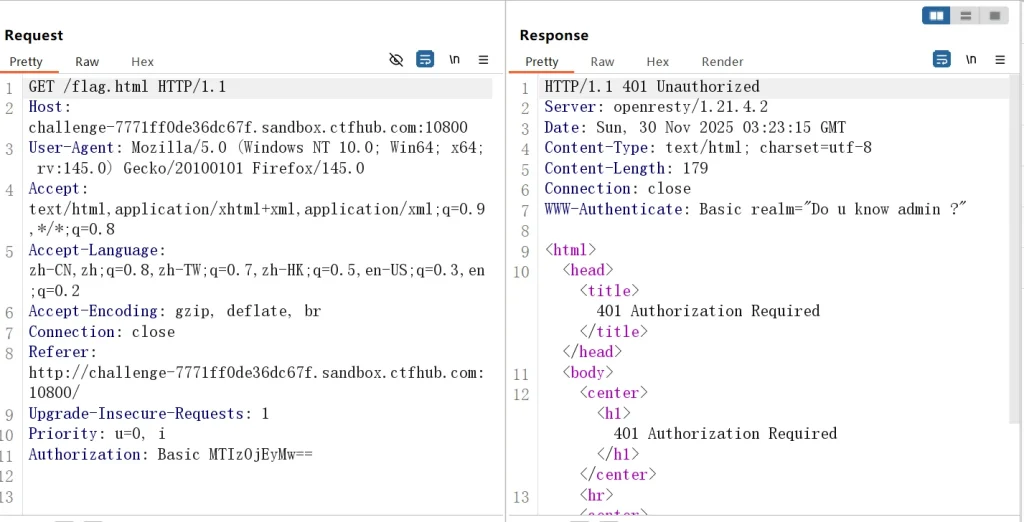Open the Hex tab in Request panel
The width and height of the screenshot is (1024, 522).
(142, 62)
